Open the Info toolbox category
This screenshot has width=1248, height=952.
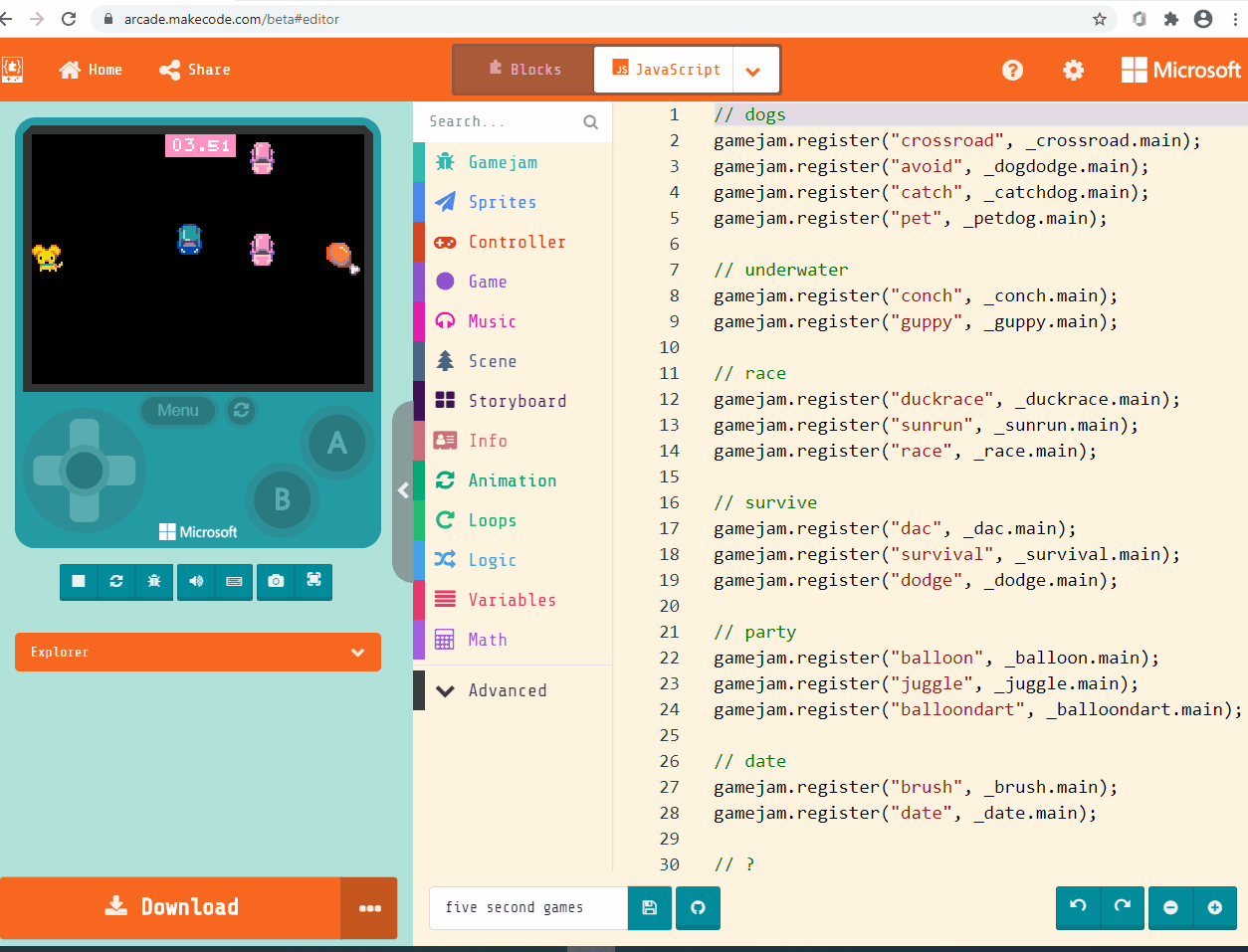pyautogui.click(x=513, y=441)
